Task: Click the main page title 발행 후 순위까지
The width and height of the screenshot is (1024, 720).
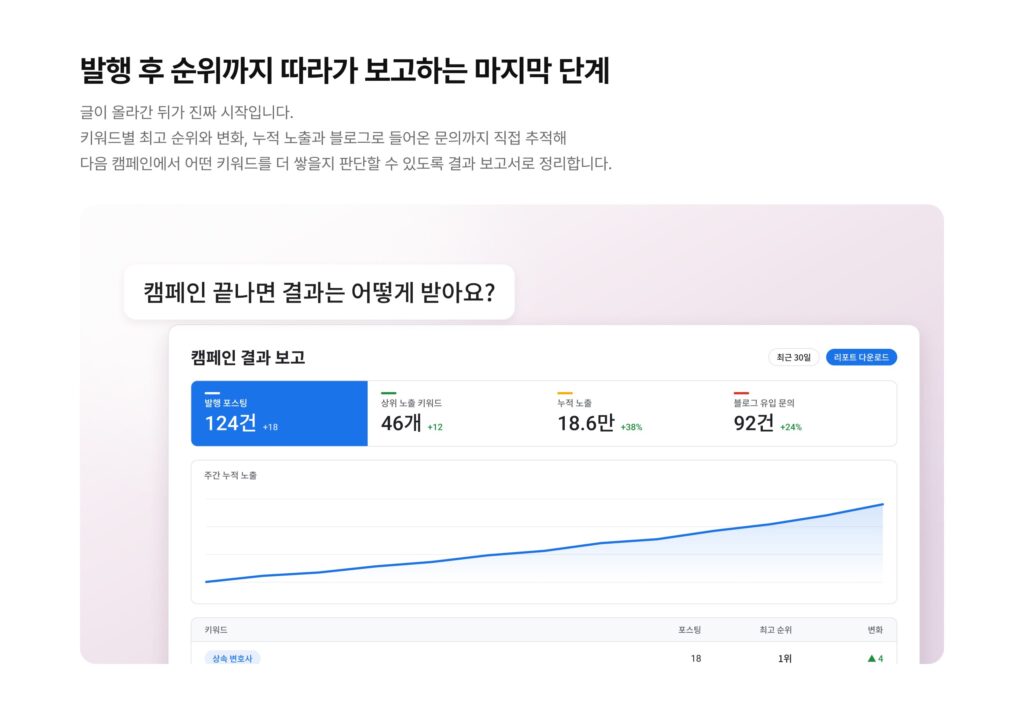Action: pos(344,71)
